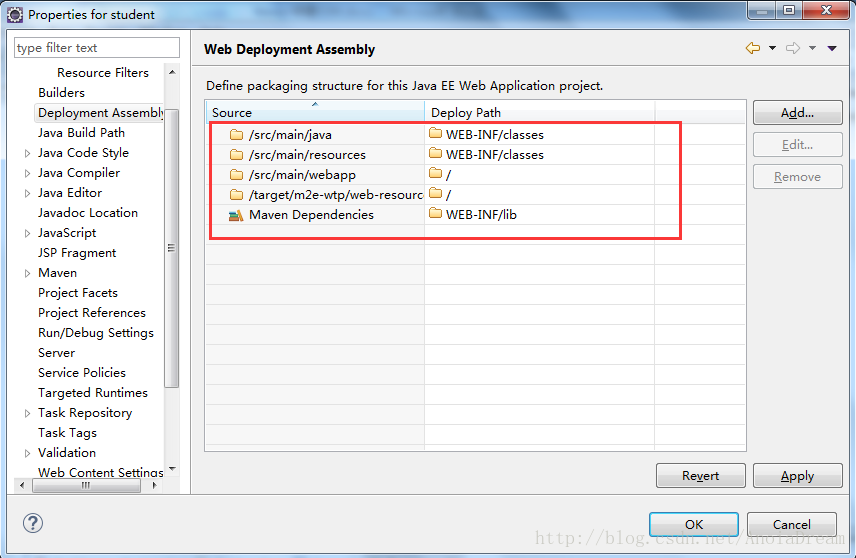Click the /src/main/resources folder icon
This screenshot has width=856, height=558.
coord(236,155)
